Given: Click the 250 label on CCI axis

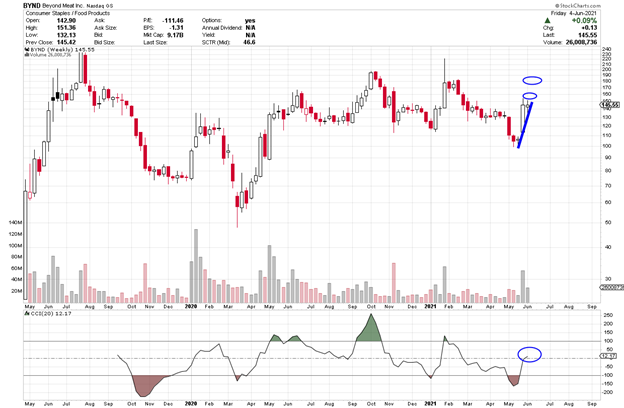Looking at the screenshot, I should (608, 315).
